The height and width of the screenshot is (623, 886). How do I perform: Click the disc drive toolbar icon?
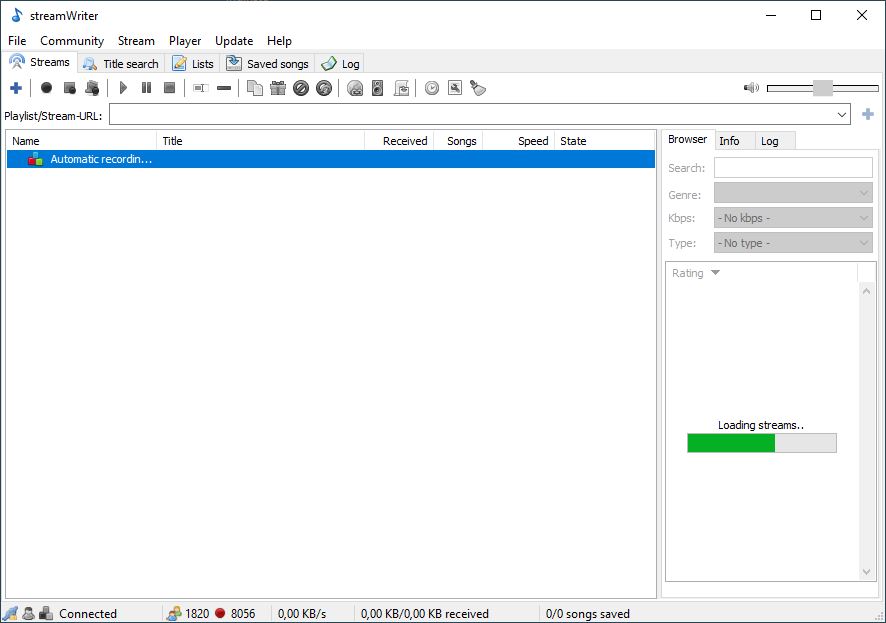[x=355, y=88]
